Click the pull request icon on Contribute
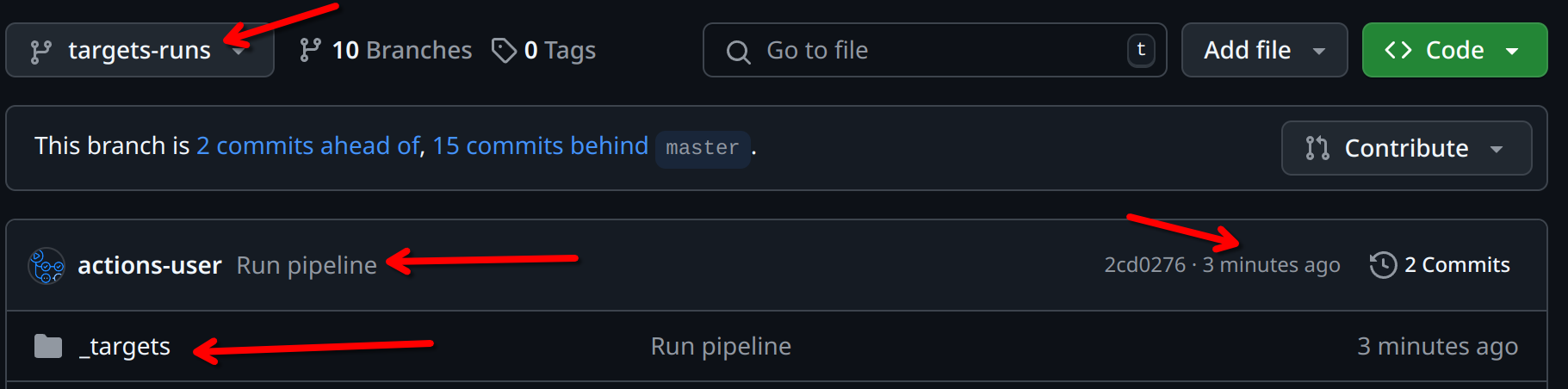The height and width of the screenshot is (389, 1568). tap(1317, 148)
